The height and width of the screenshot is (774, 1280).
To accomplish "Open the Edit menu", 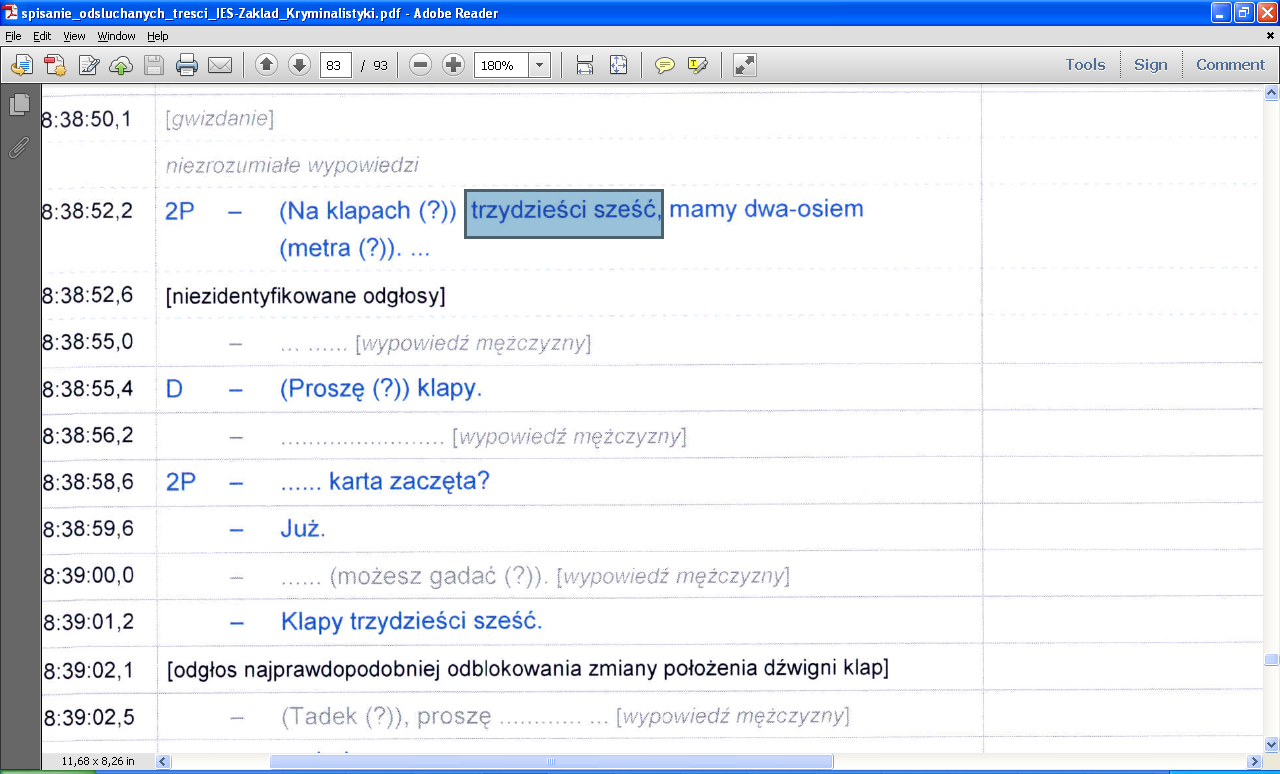I will (42, 36).
